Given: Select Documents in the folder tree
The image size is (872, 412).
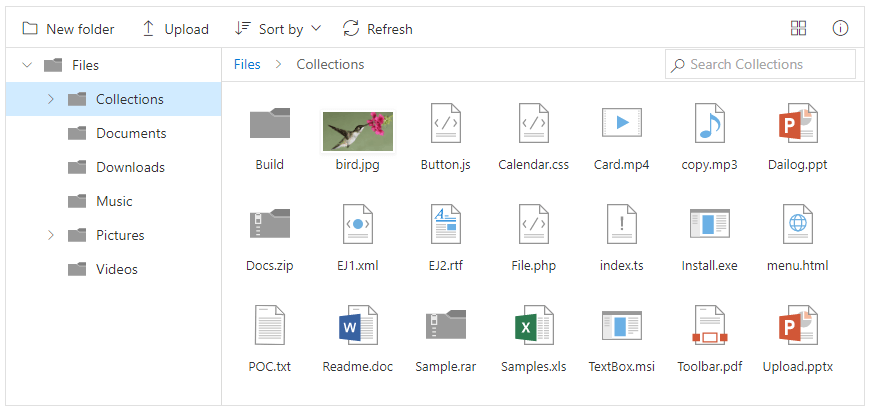Looking at the screenshot, I should (130, 133).
